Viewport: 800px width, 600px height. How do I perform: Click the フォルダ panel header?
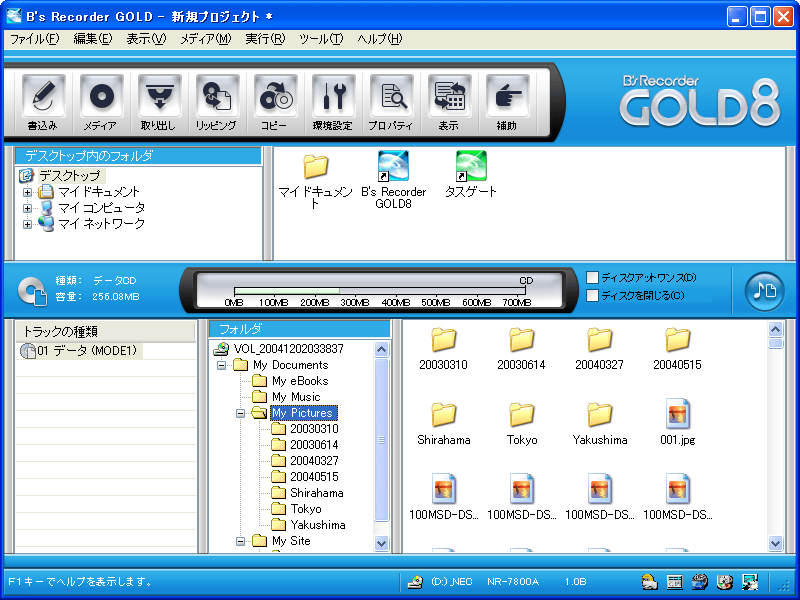pyautogui.click(x=301, y=329)
